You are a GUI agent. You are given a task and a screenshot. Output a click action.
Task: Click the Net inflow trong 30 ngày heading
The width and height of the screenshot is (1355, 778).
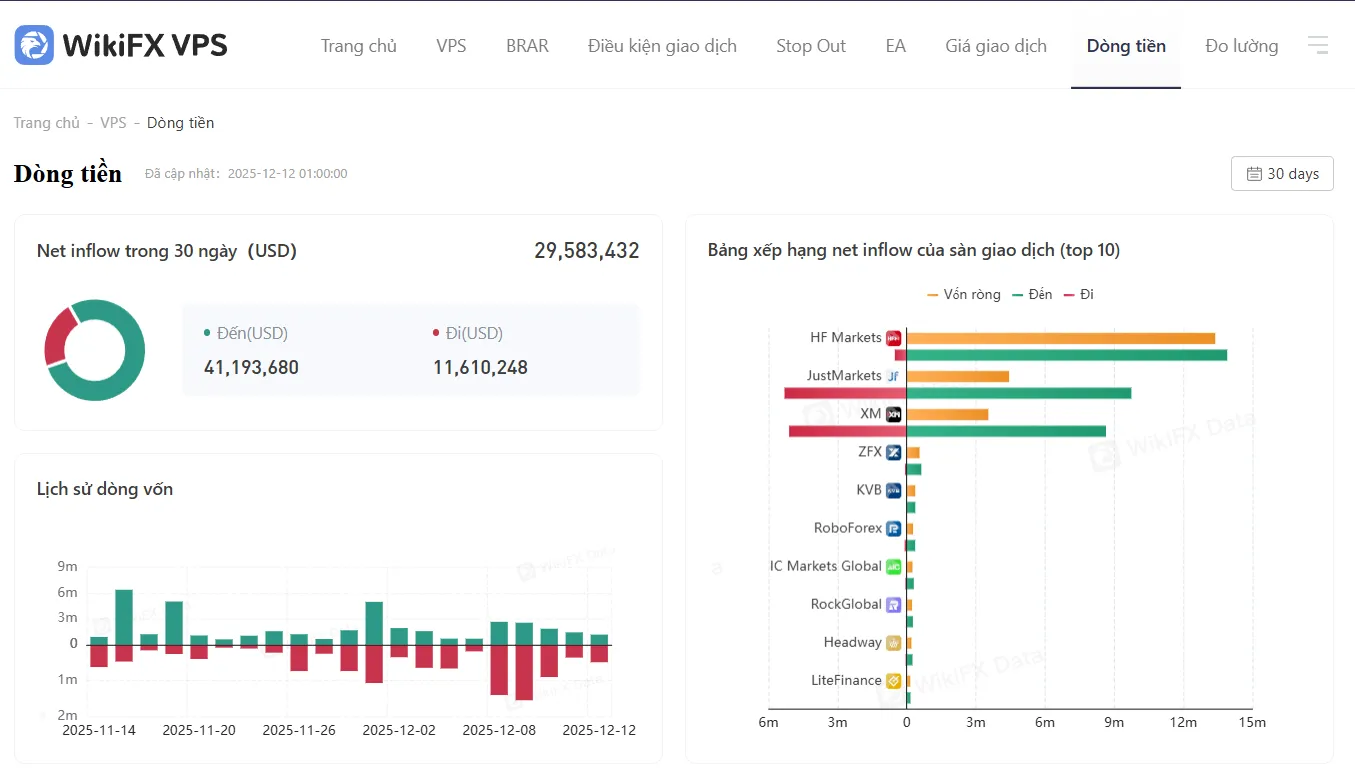click(167, 251)
